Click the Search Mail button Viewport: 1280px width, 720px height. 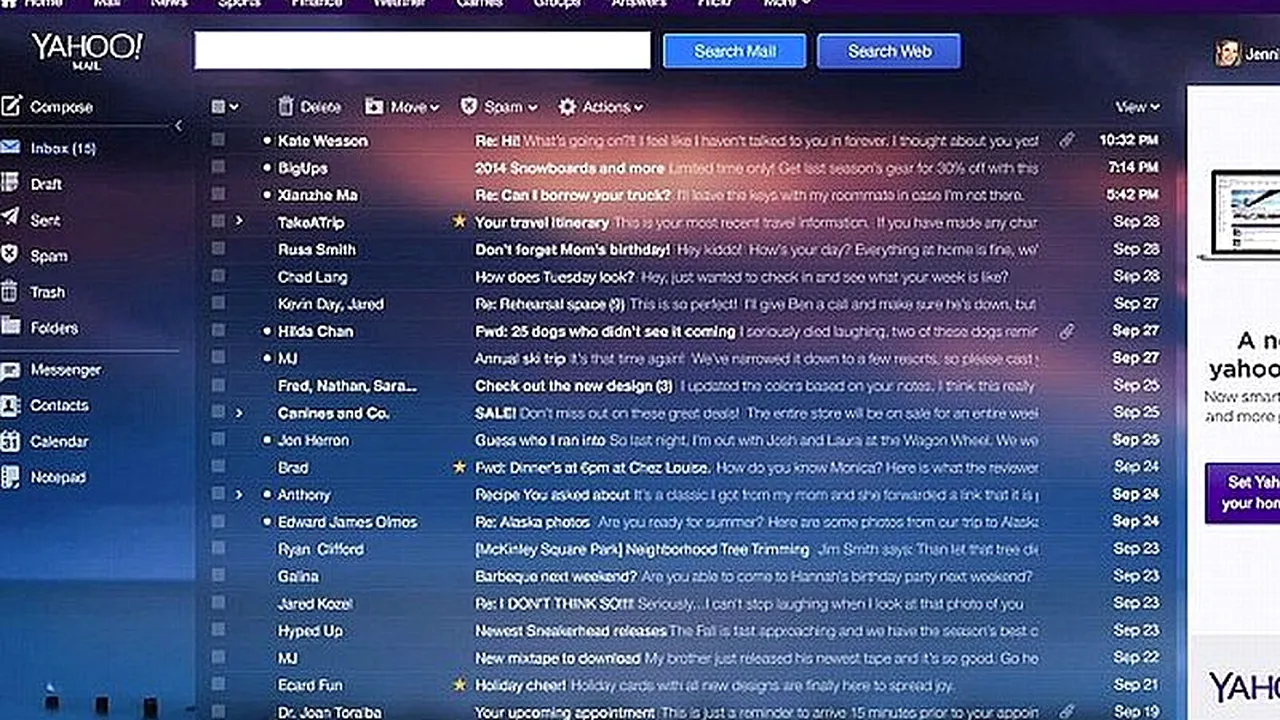(x=733, y=51)
